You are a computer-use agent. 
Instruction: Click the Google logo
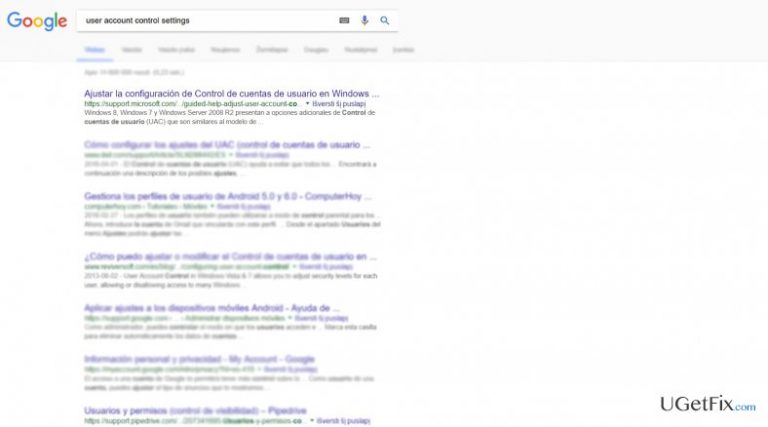(x=37, y=21)
